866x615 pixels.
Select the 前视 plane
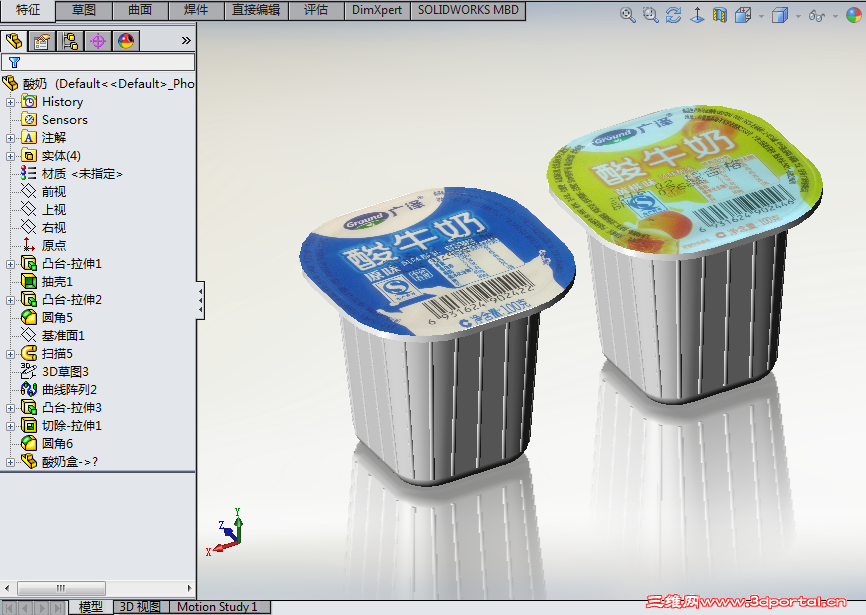[44, 192]
